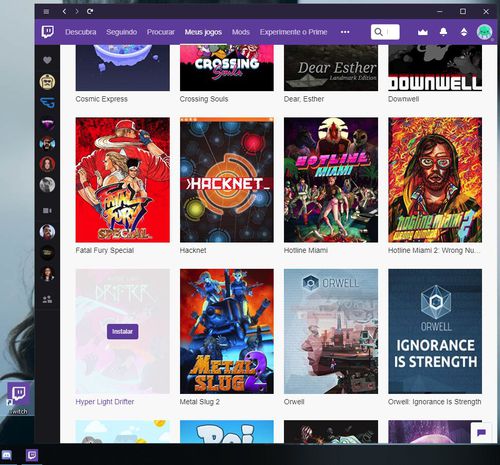Expand the online status arrows icon
The height and width of the screenshot is (465, 500).
(464, 32)
